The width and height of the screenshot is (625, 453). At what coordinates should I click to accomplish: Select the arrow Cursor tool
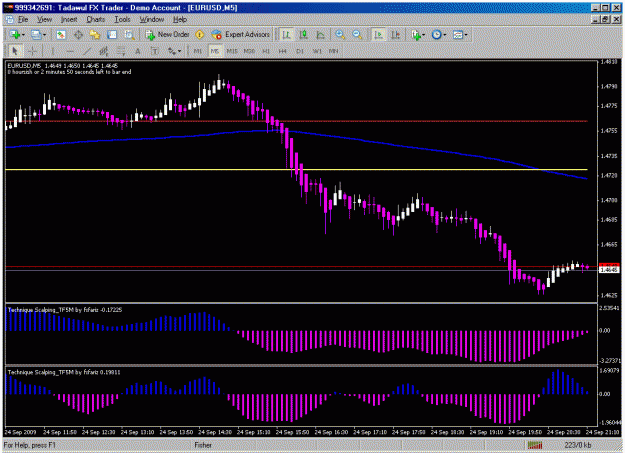(x=15, y=51)
